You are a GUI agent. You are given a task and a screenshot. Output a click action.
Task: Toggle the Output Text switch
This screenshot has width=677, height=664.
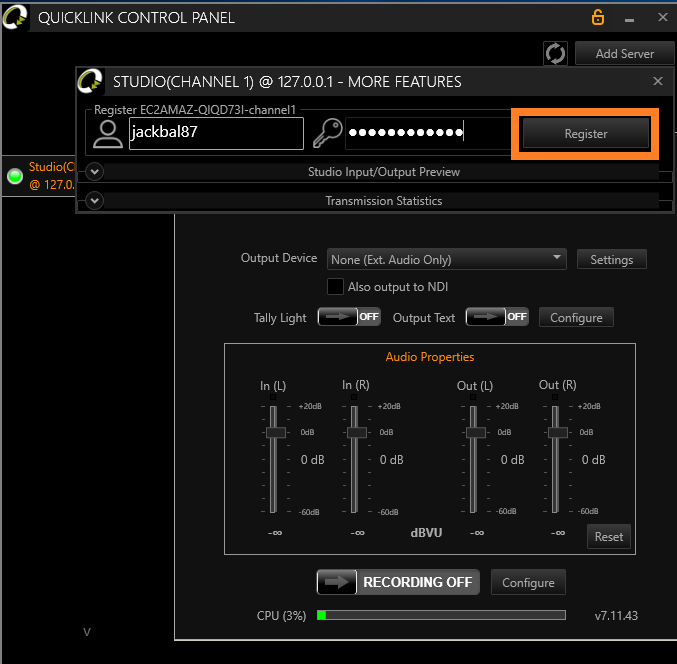(497, 317)
